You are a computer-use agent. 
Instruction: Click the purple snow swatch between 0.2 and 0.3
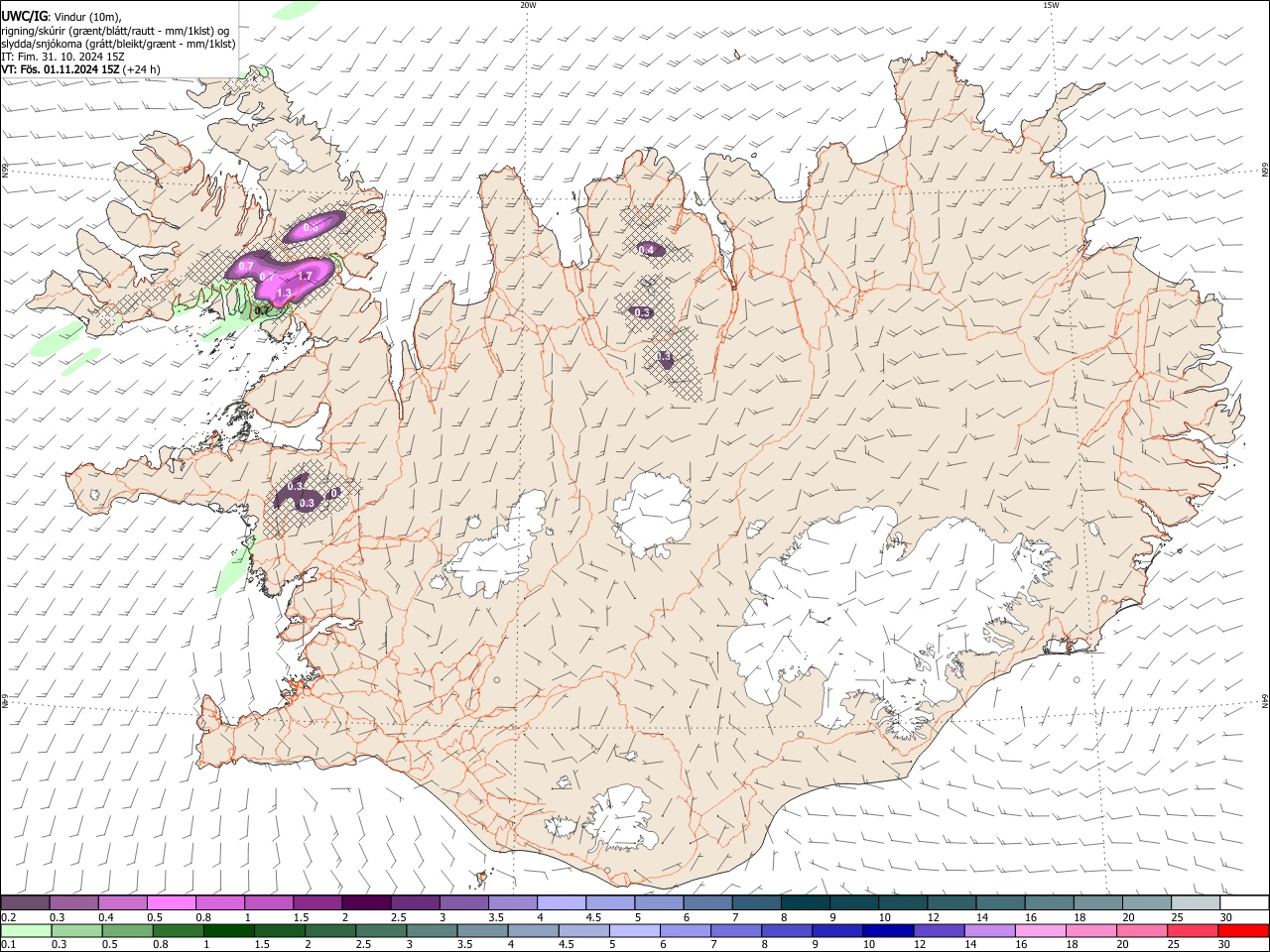[25, 903]
